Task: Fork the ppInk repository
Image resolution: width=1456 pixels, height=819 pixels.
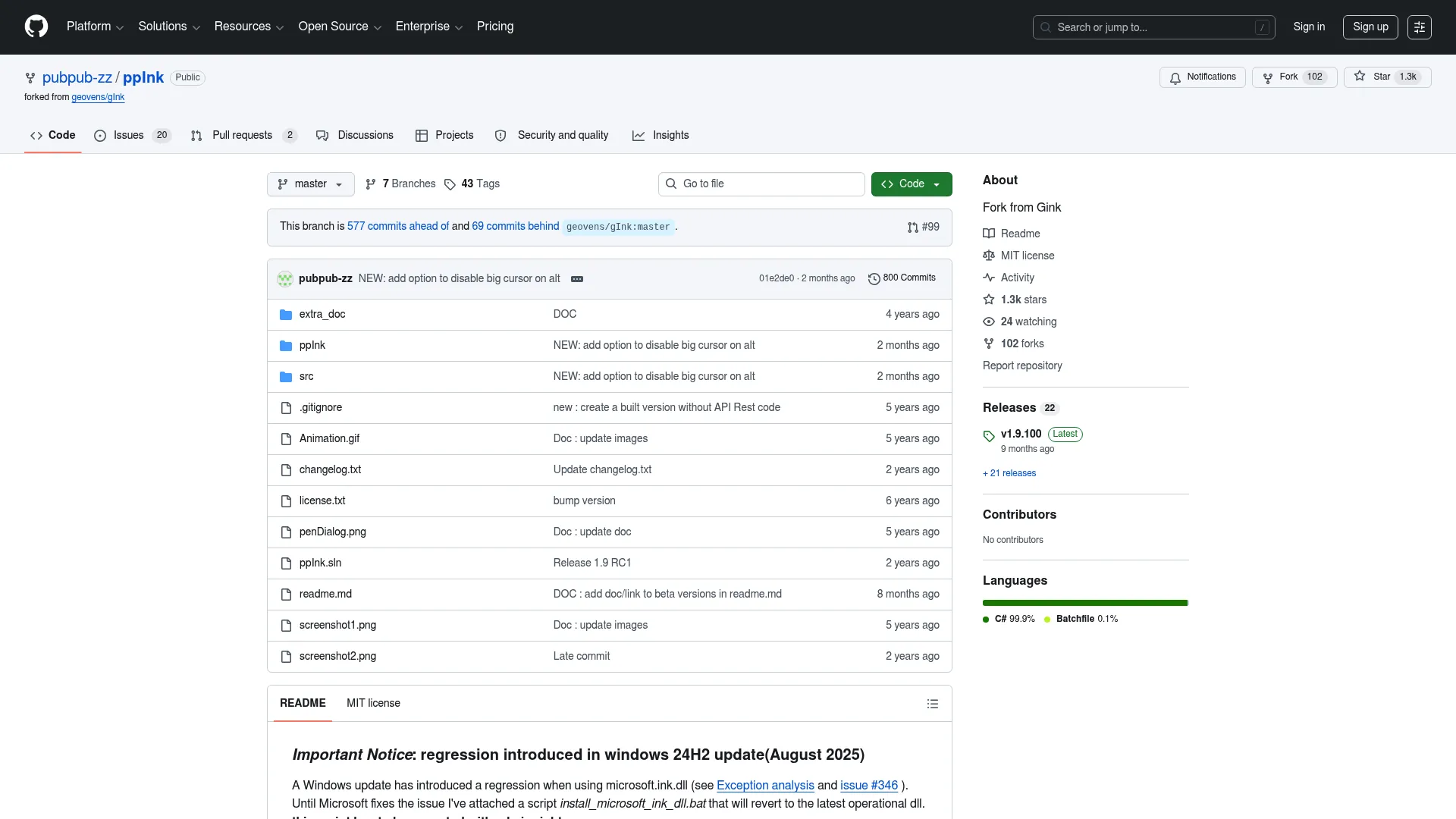Action: point(1294,77)
